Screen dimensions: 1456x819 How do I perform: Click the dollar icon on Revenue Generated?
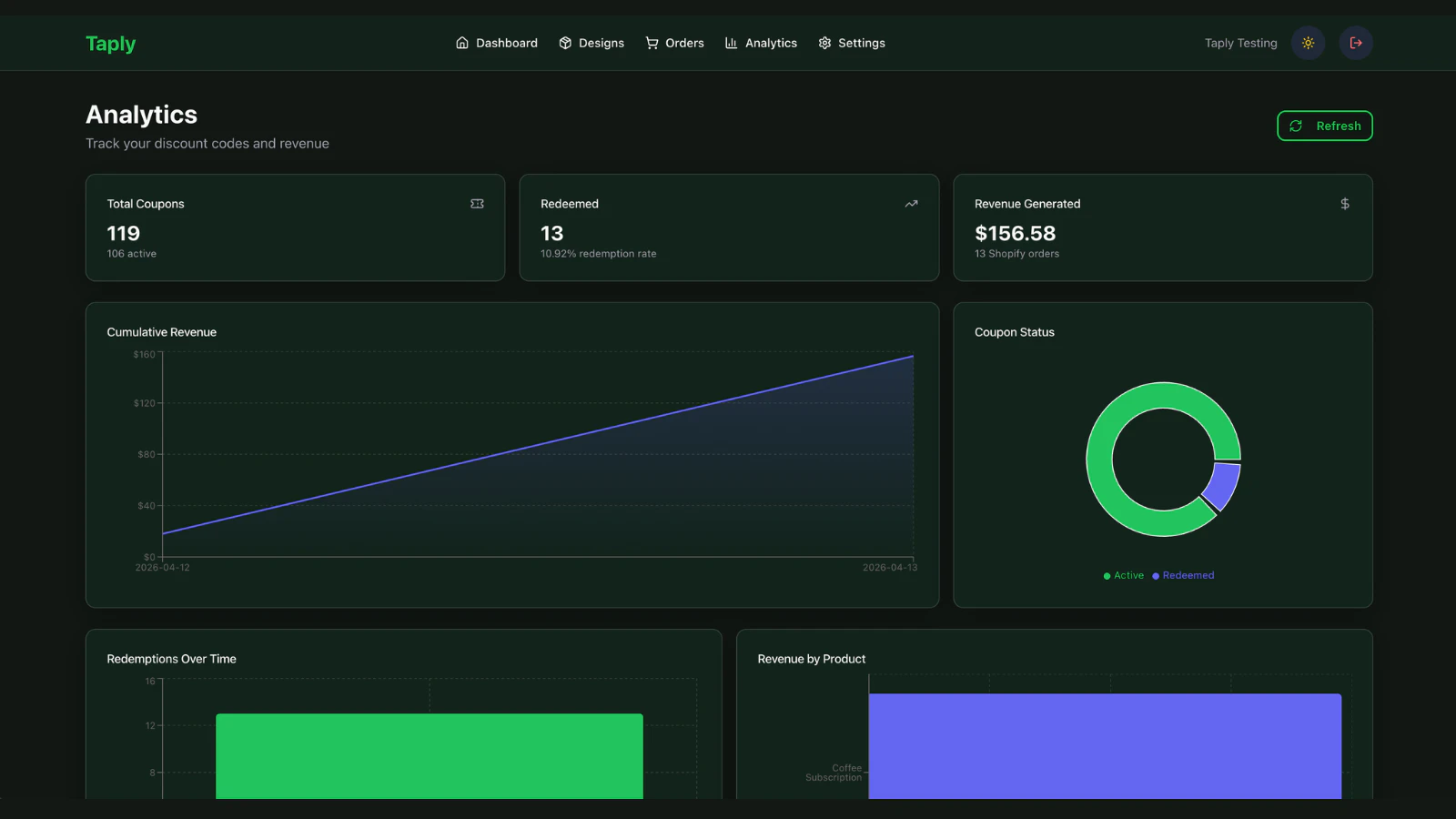point(1345,204)
